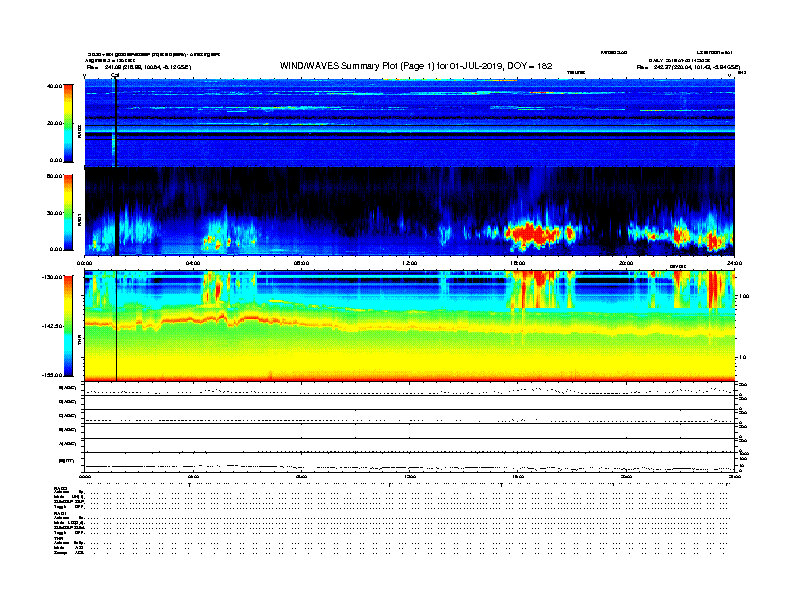Click the RAD2 header in the status table
The width and height of the screenshot is (792, 612).
pyautogui.click(x=61, y=489)
